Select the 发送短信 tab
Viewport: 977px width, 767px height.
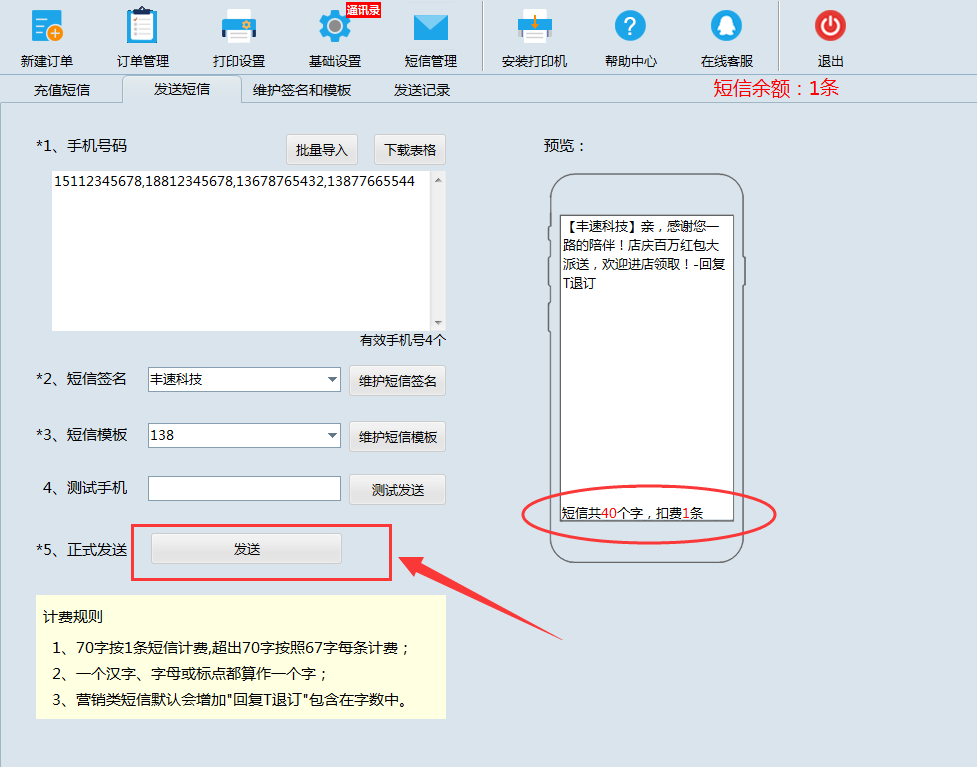tap(182, 89)
